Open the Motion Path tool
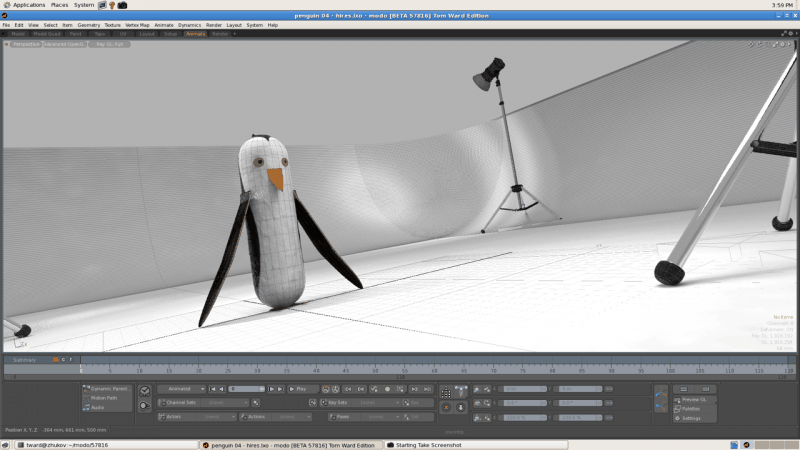 pos(107,398)
